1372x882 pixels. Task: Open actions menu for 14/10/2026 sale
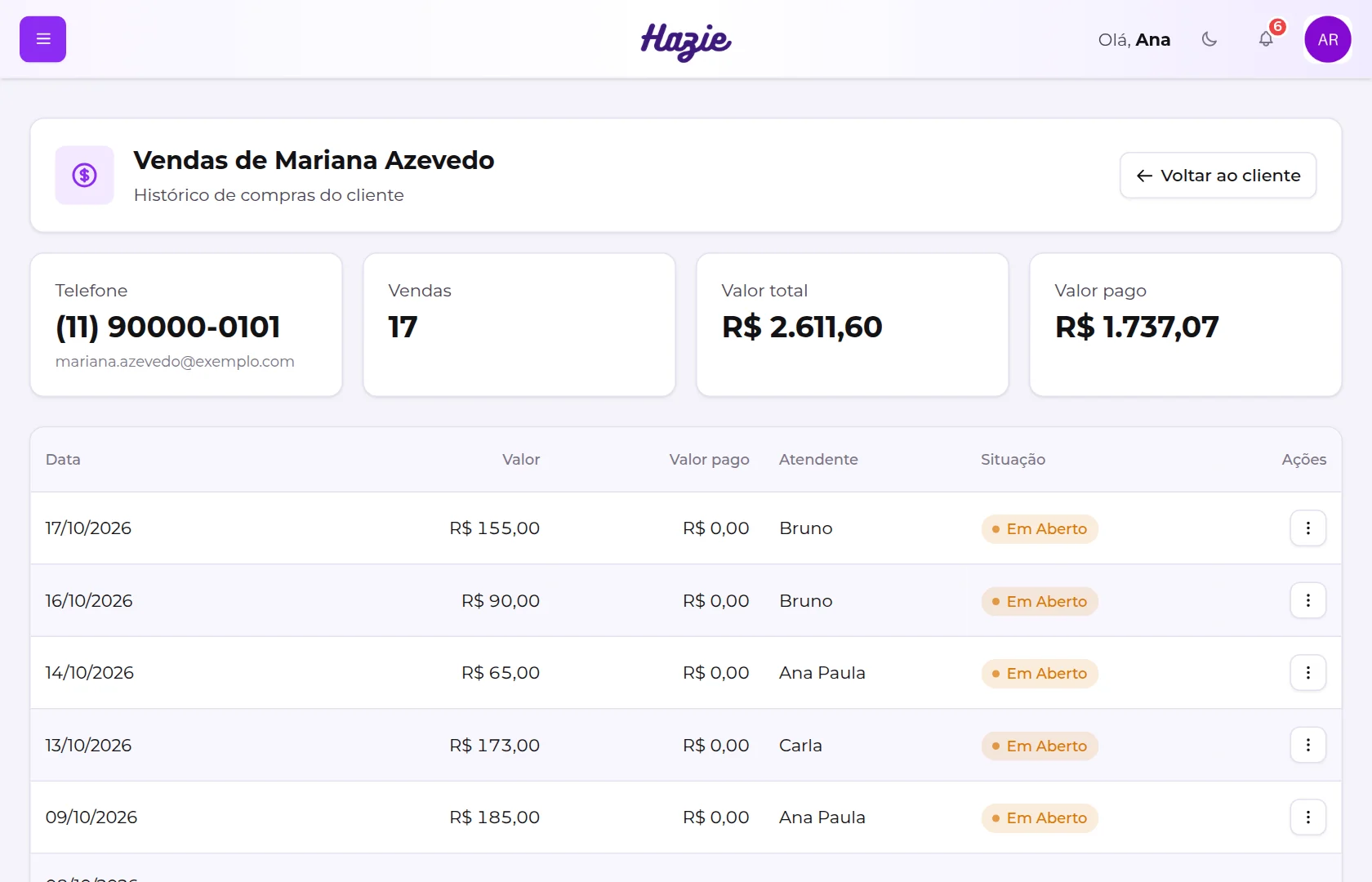click(x=1308, y=673)
